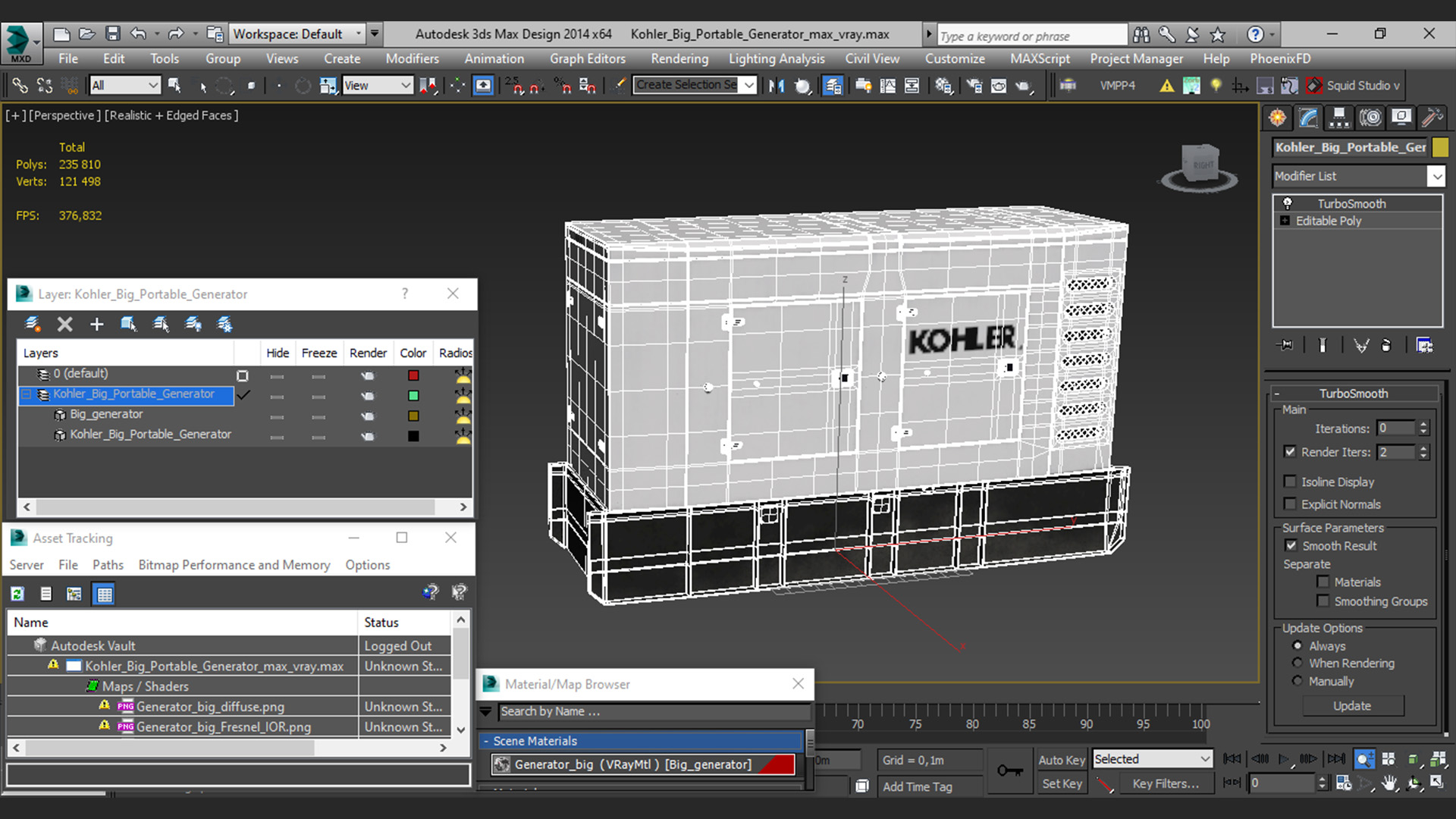Image resolution: width=1456 pixels, height=819 pixels.
Task: Open the Utilities command panel tab
Action: (1432, 118)
